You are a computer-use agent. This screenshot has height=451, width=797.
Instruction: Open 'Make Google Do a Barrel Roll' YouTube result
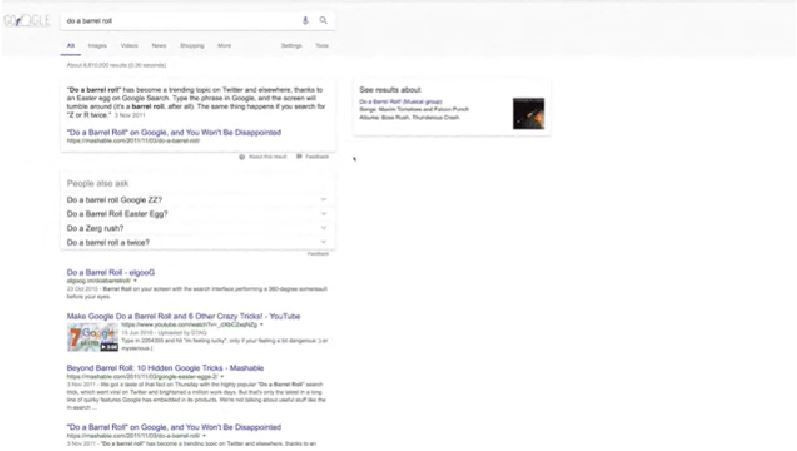[x=183, y=316]
